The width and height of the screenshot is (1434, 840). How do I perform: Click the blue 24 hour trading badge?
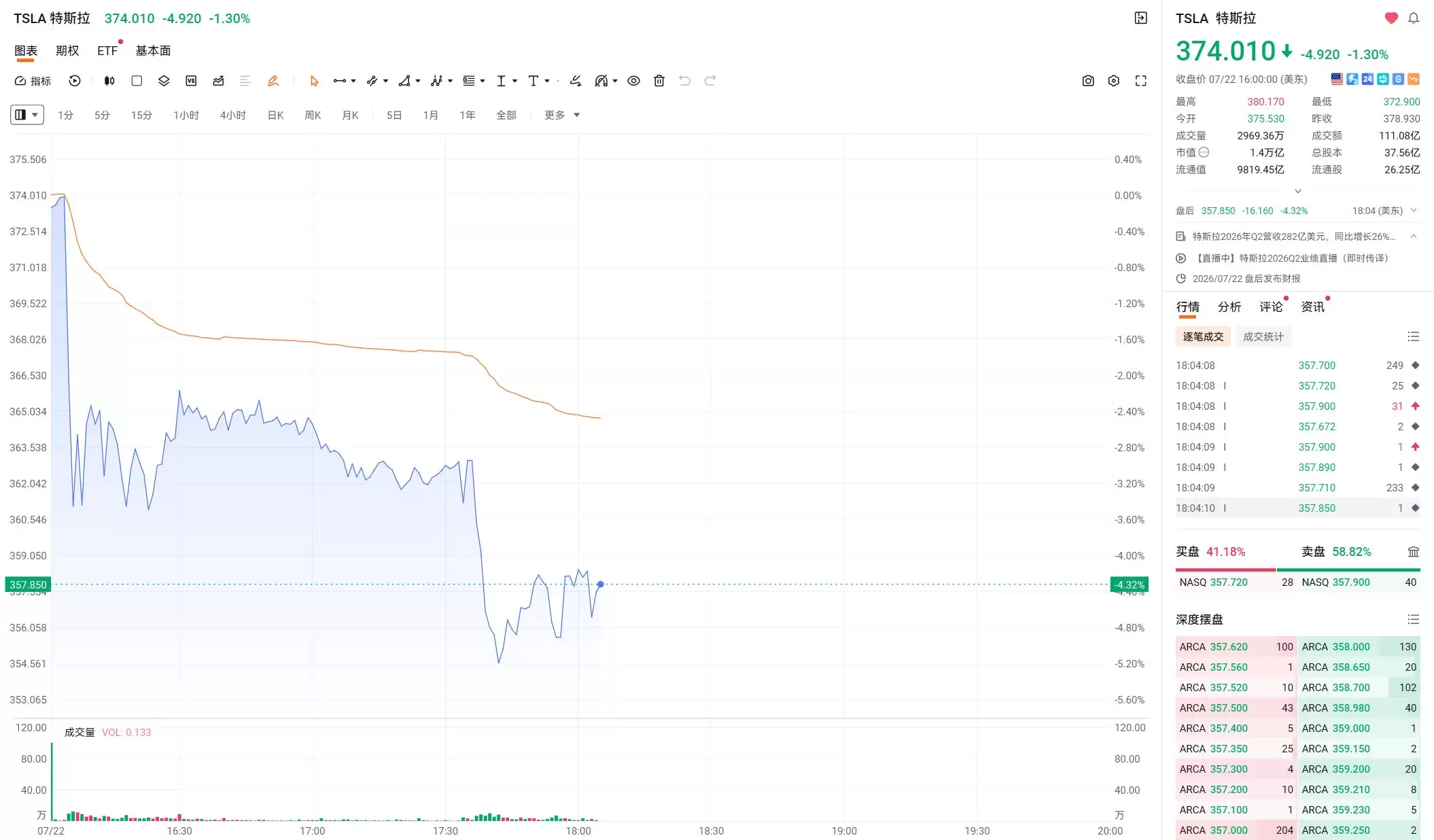[x=1367, y=79]
